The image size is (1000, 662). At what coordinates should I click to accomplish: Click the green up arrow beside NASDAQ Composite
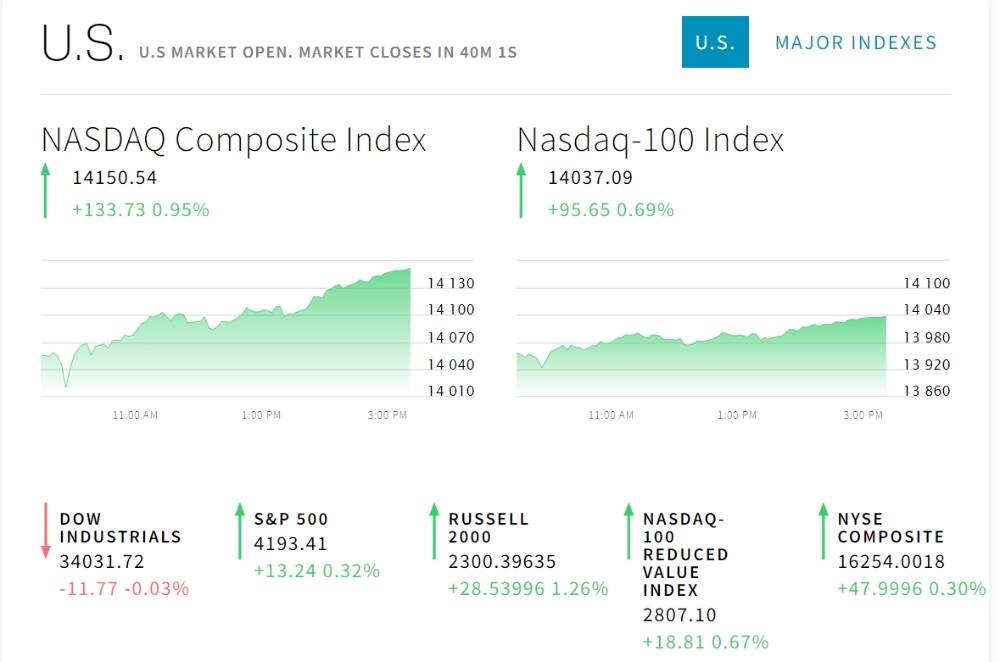point(45,191)
